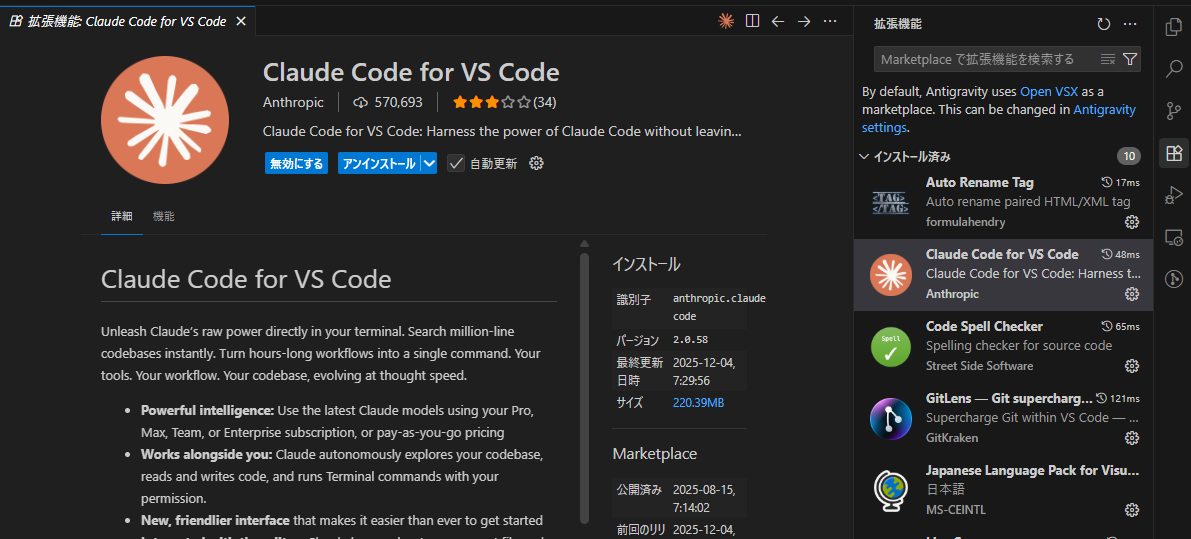The height and width of the screenshot is (539, 1191).
Task: Select Japanese Language Pack in the list
Action: tap(1003, 490)
